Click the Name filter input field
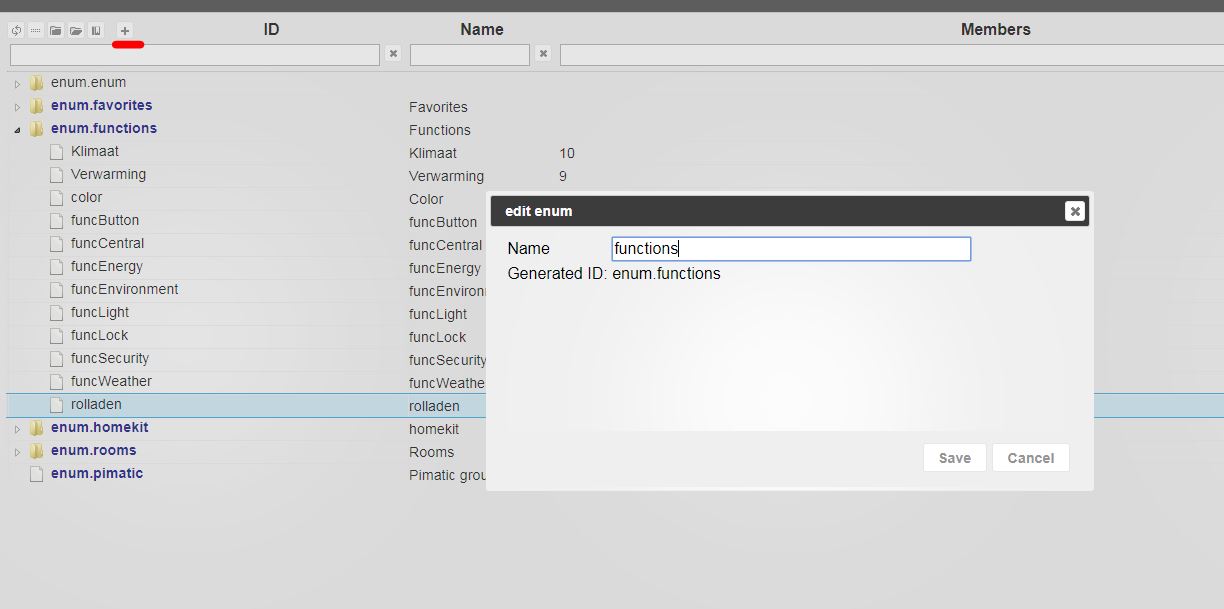 (470, 55)
